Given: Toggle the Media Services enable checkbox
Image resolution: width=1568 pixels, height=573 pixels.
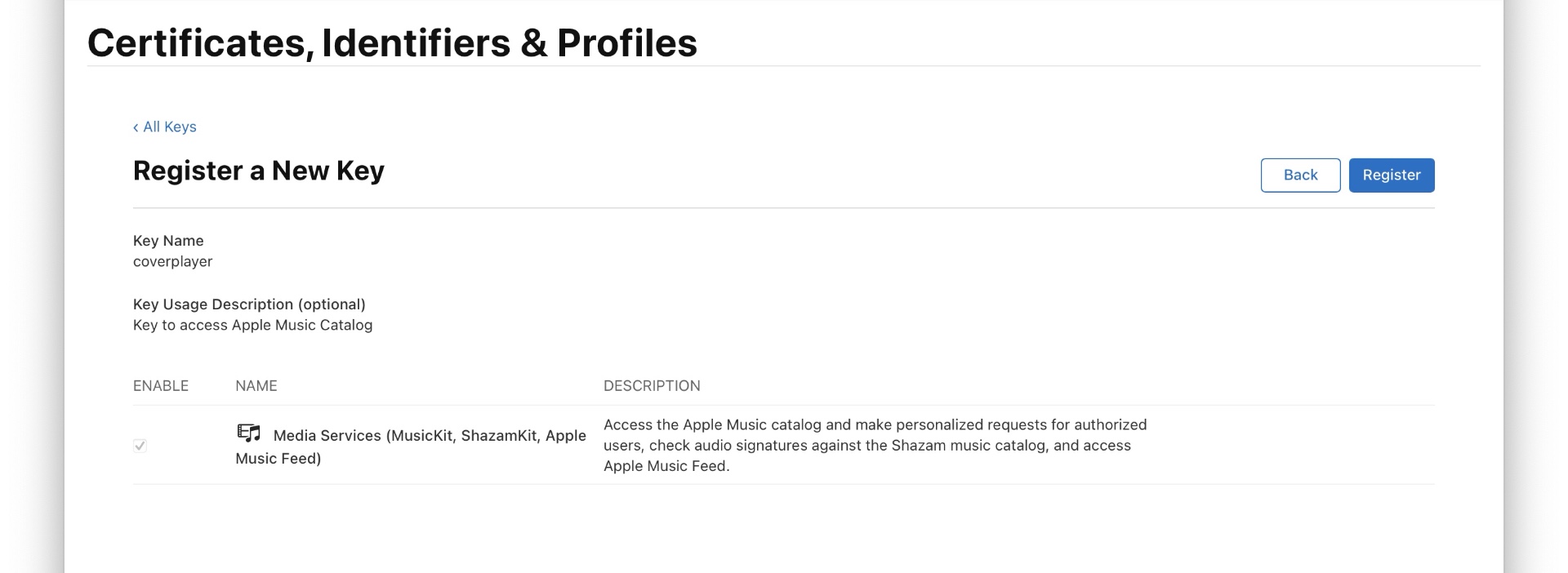Looking at the screenshot, I should pyautogui.click(x=140, y=446).
